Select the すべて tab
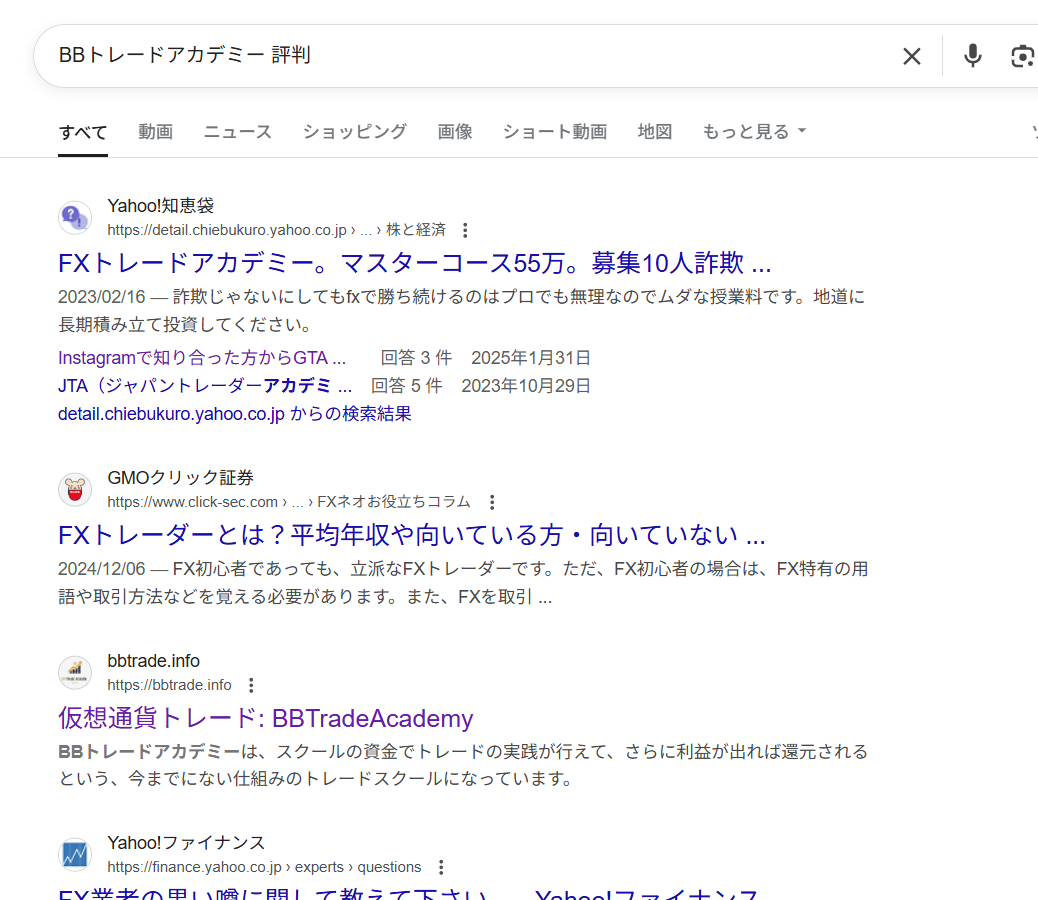1038x900 pixels. coord(83,132)
